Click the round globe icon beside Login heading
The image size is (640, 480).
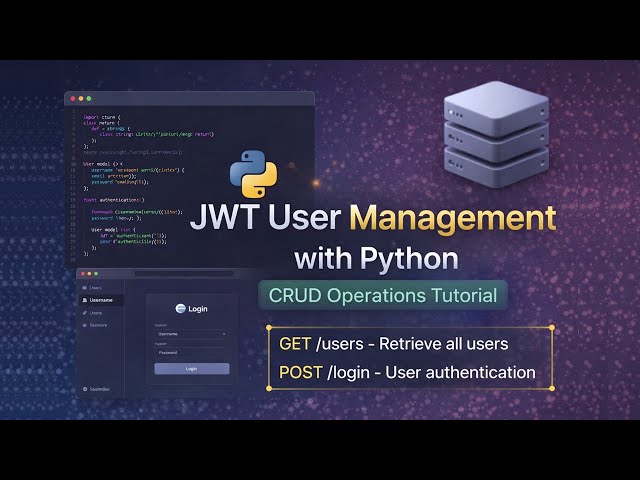[180, 309]
